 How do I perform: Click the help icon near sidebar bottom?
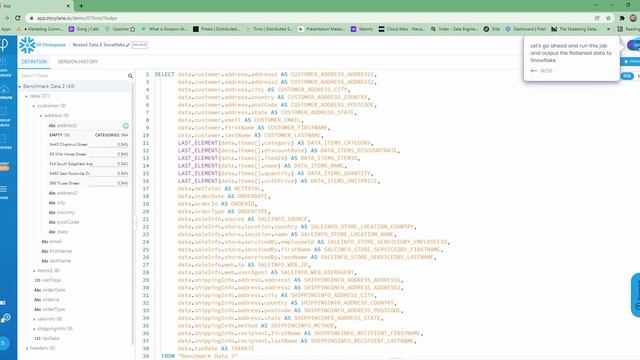[6, 318]
